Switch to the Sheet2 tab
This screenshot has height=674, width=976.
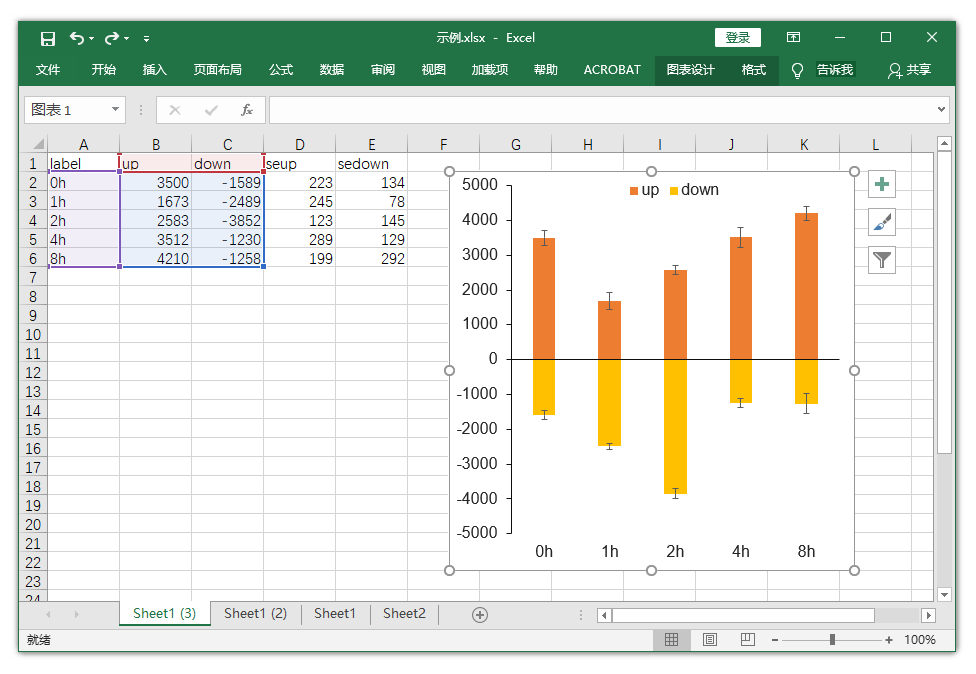click(x=405, y=614)
